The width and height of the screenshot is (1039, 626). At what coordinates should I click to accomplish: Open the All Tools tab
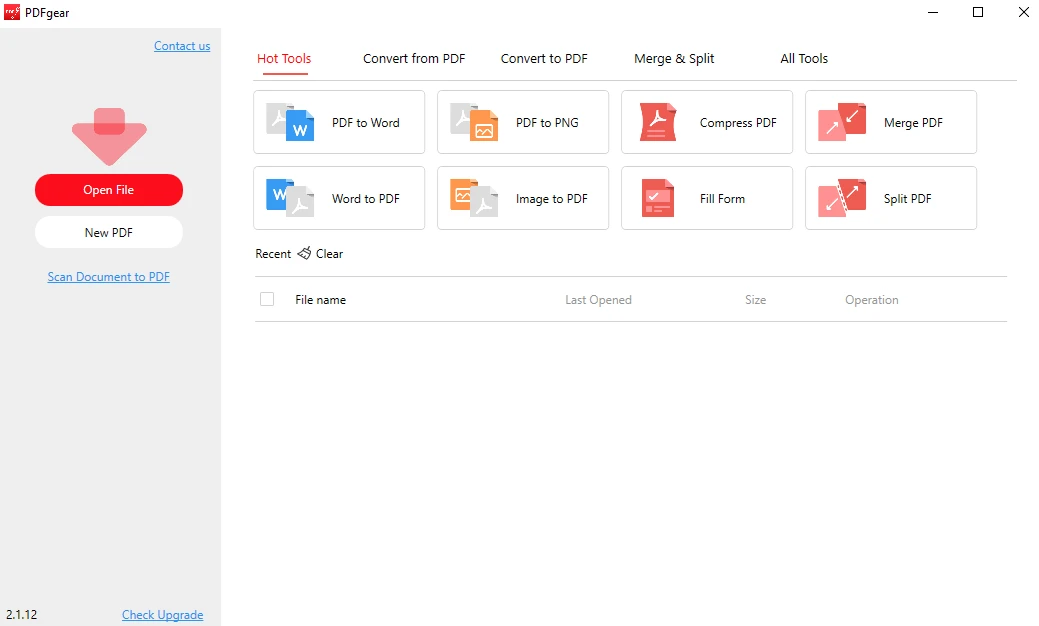coord(804,58)
